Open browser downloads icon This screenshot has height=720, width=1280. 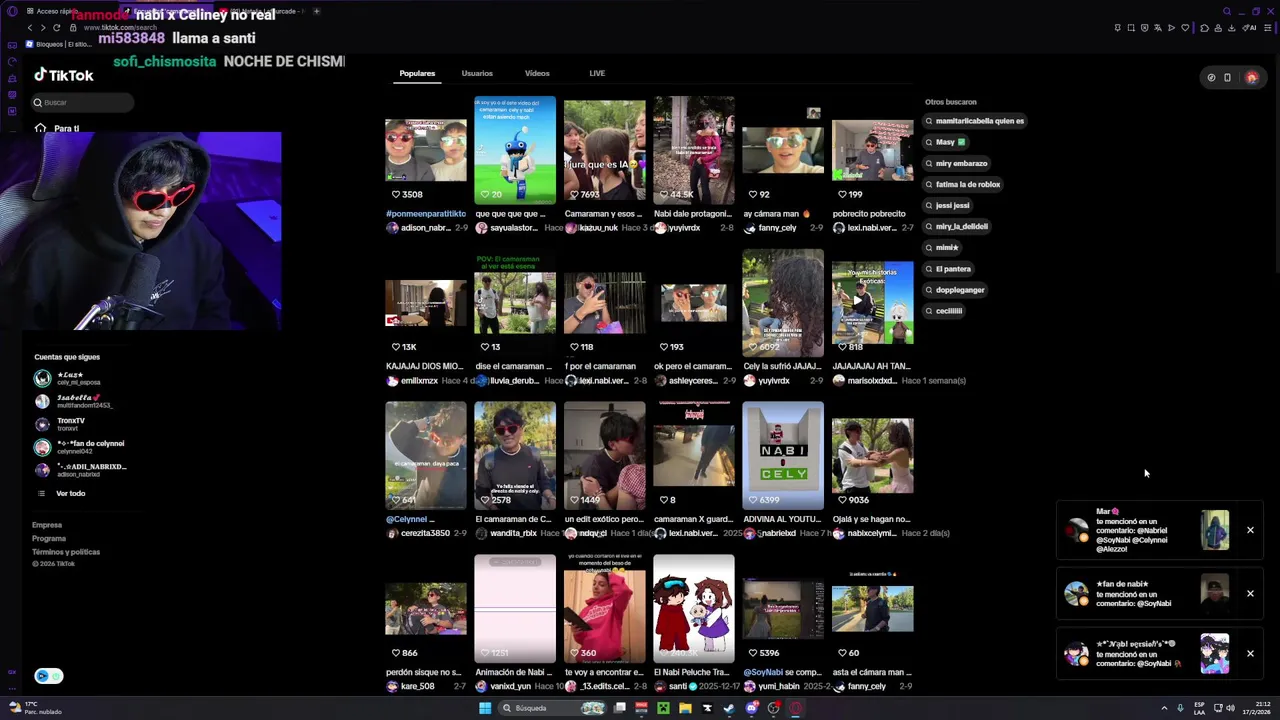(1232, 28)
